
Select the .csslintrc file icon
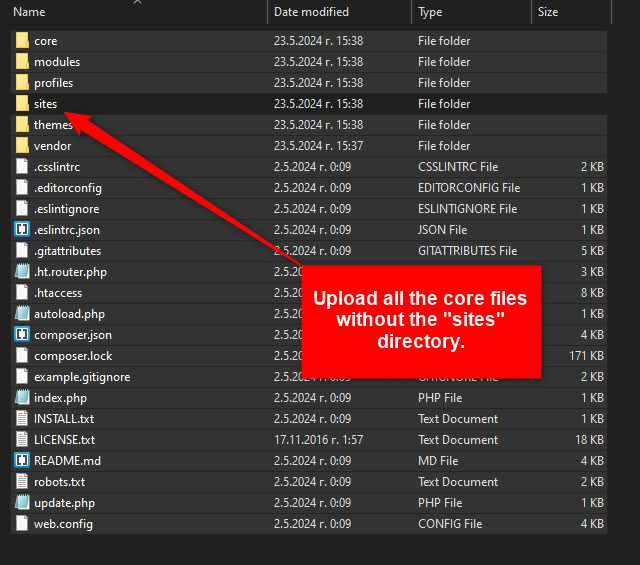tap(22, 167)
